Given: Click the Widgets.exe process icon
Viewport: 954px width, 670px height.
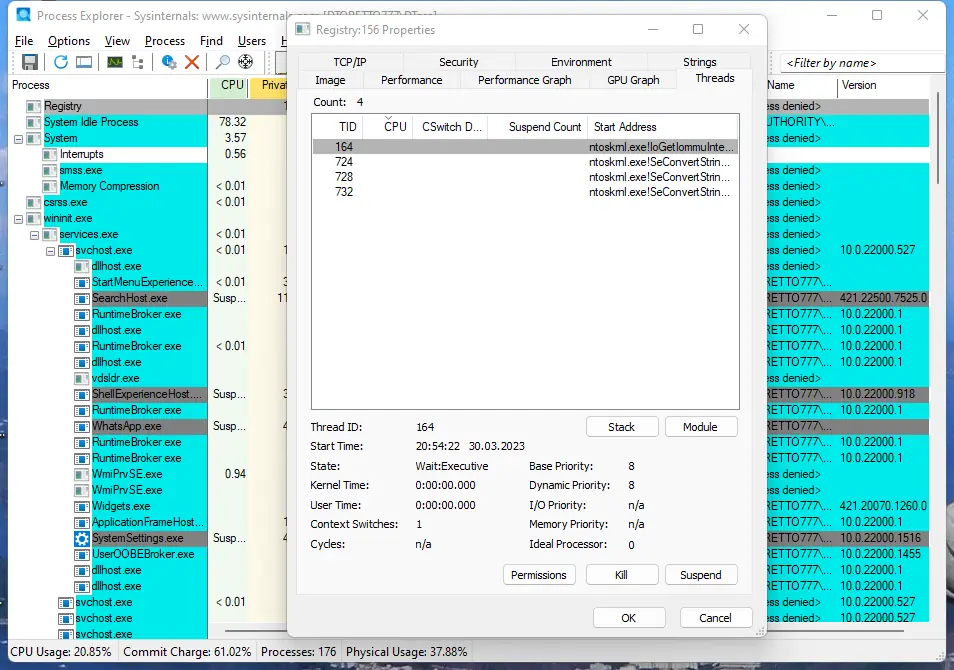Looking at the screenshot, I should click(x=82, y=506).
